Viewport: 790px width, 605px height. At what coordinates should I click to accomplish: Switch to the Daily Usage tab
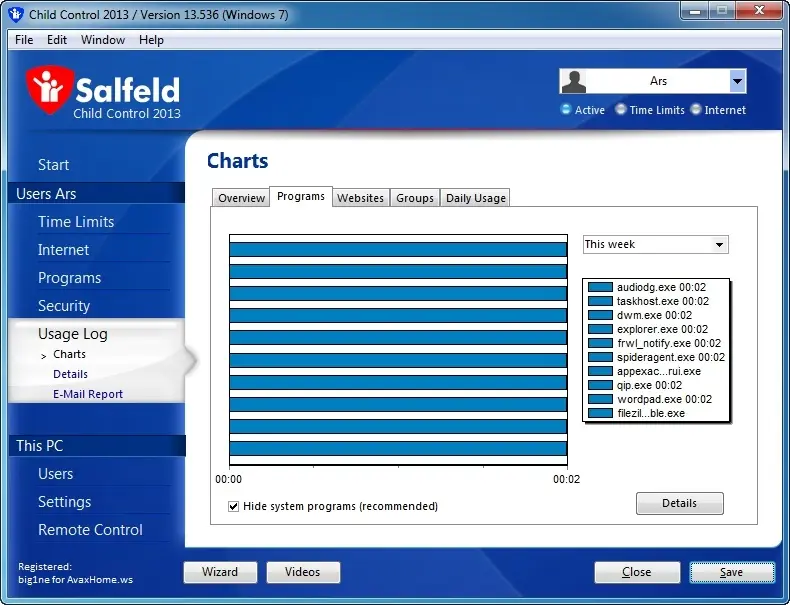point(476,198)
